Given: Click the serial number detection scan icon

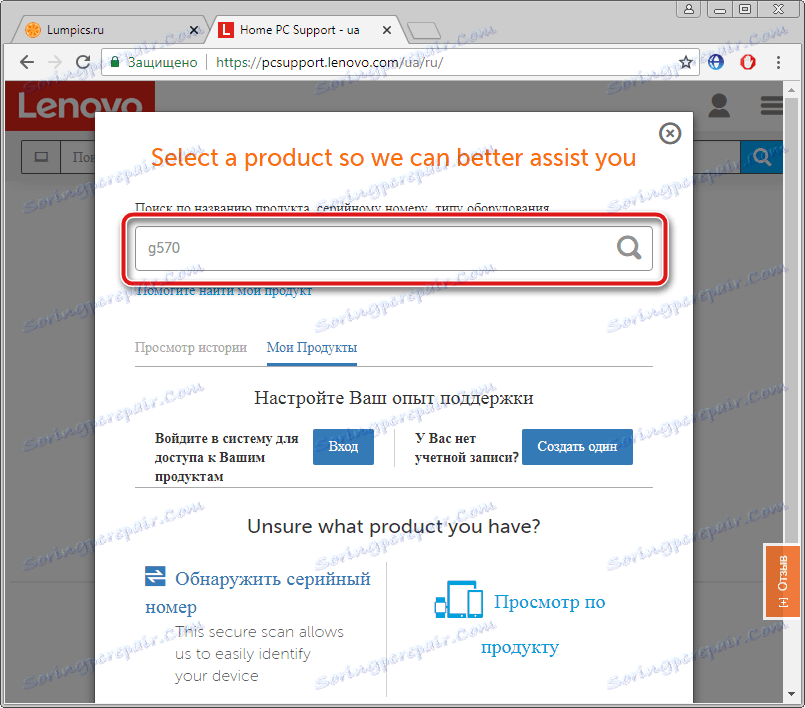Looking at the screenshot, I should click(155, 577).
